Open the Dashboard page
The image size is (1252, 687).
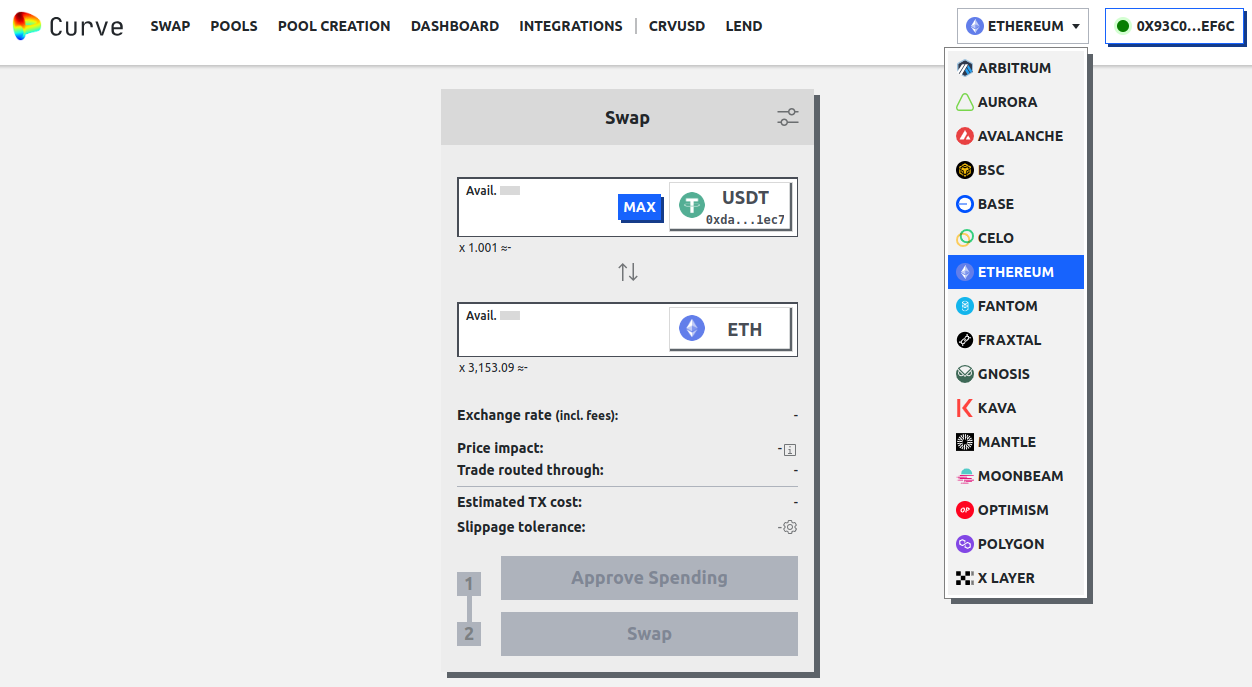455,26
